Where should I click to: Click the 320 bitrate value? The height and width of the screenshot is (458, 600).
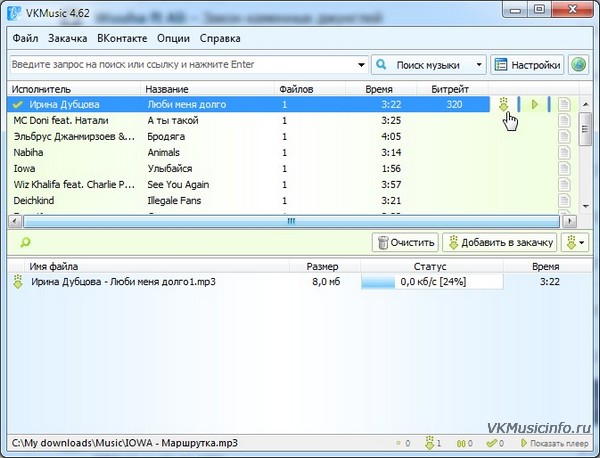pos(454,104)
